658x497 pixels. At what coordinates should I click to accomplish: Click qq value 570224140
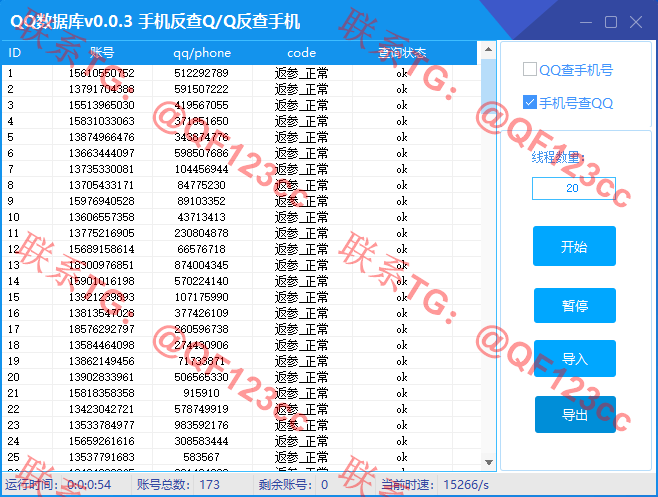point(201,281)
